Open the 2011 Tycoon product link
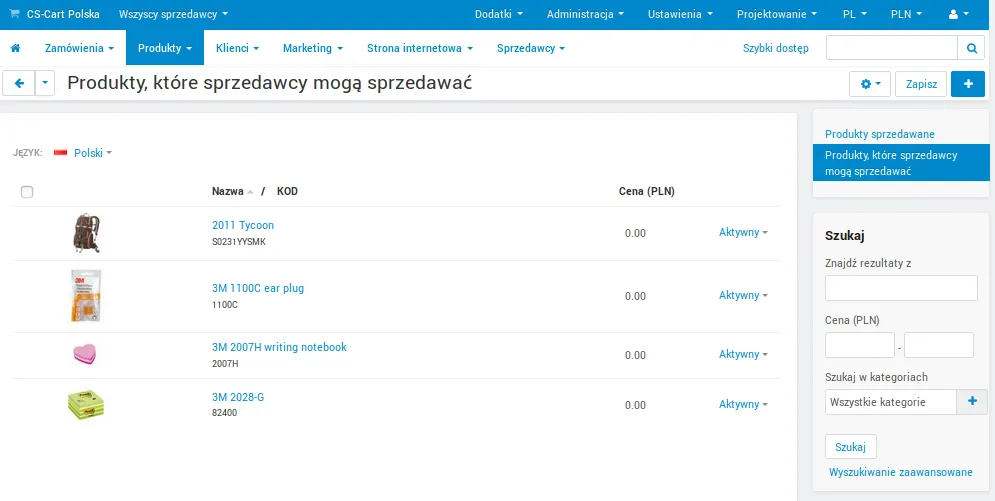The image size is (995, 501). pos(243,225)
